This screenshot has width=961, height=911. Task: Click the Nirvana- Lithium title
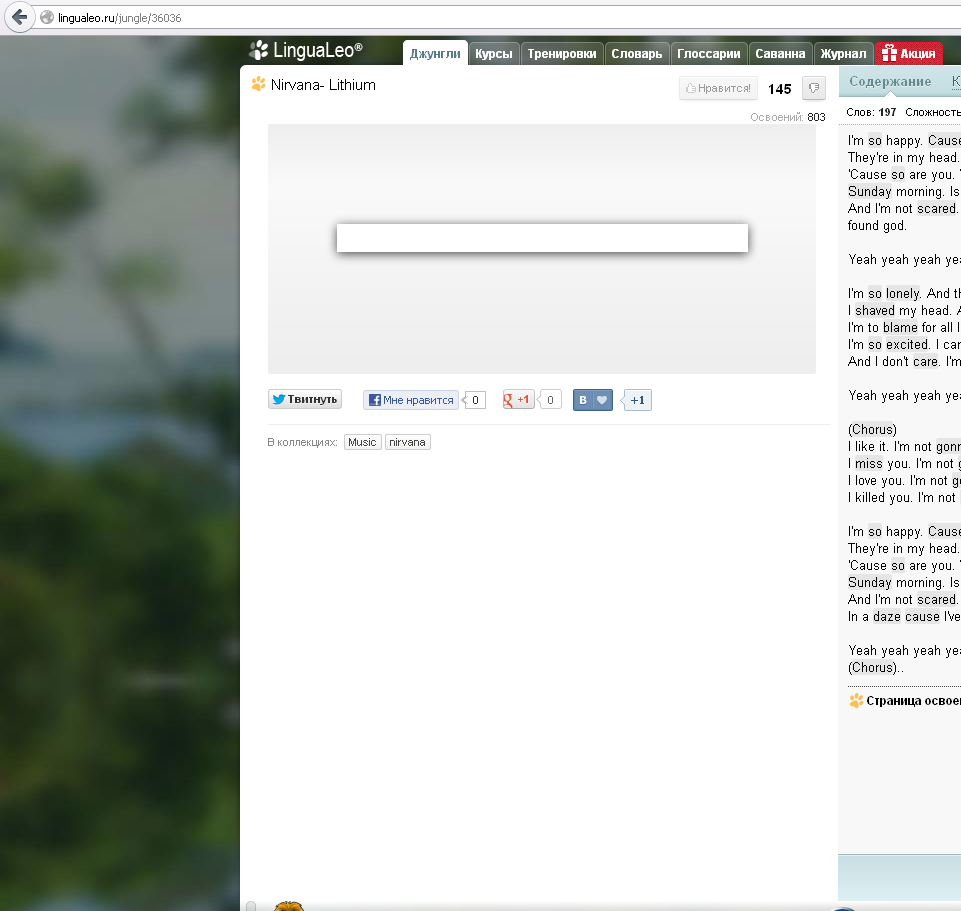tap(323, 85)
